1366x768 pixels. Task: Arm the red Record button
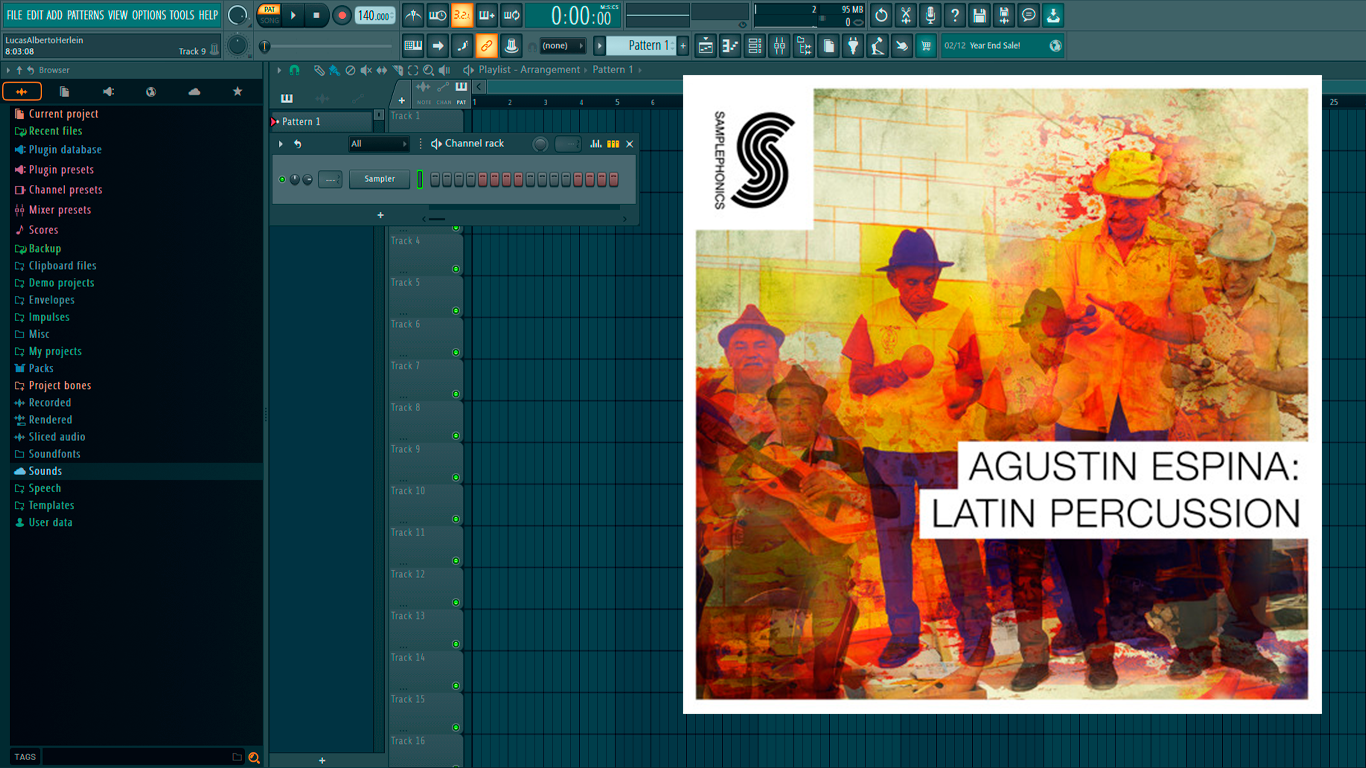(342, 15)
